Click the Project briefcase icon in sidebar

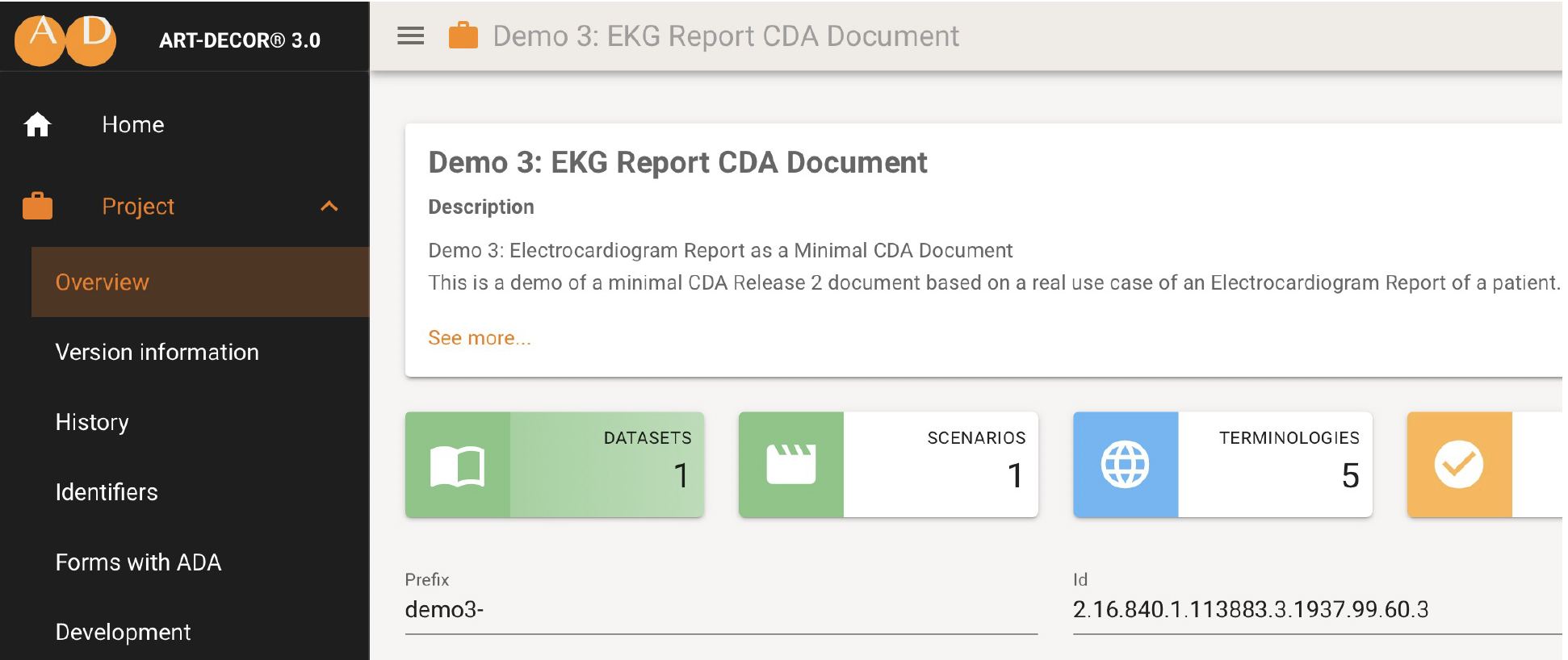click(37, 207)
